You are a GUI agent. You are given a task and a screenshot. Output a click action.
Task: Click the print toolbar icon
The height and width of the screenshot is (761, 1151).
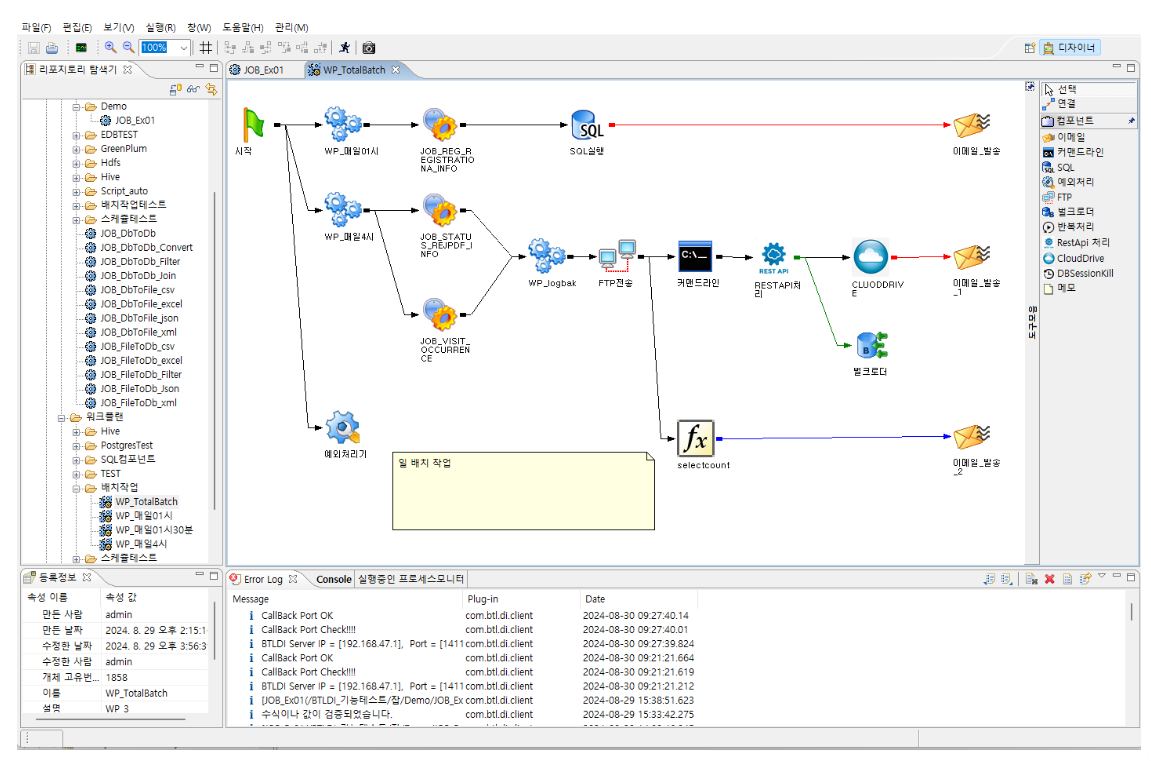(52, 48)
